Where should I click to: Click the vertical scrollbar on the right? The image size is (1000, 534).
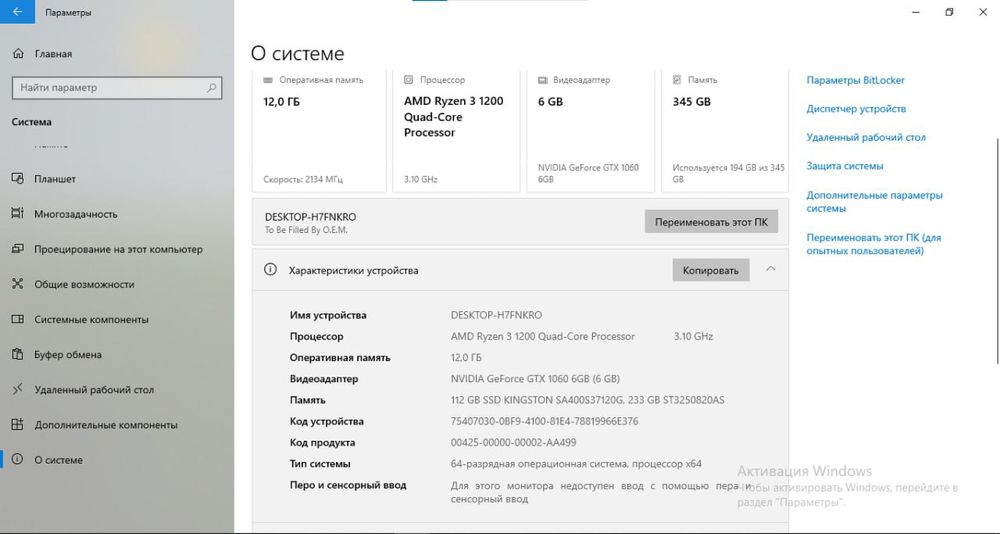pos(997,249)
